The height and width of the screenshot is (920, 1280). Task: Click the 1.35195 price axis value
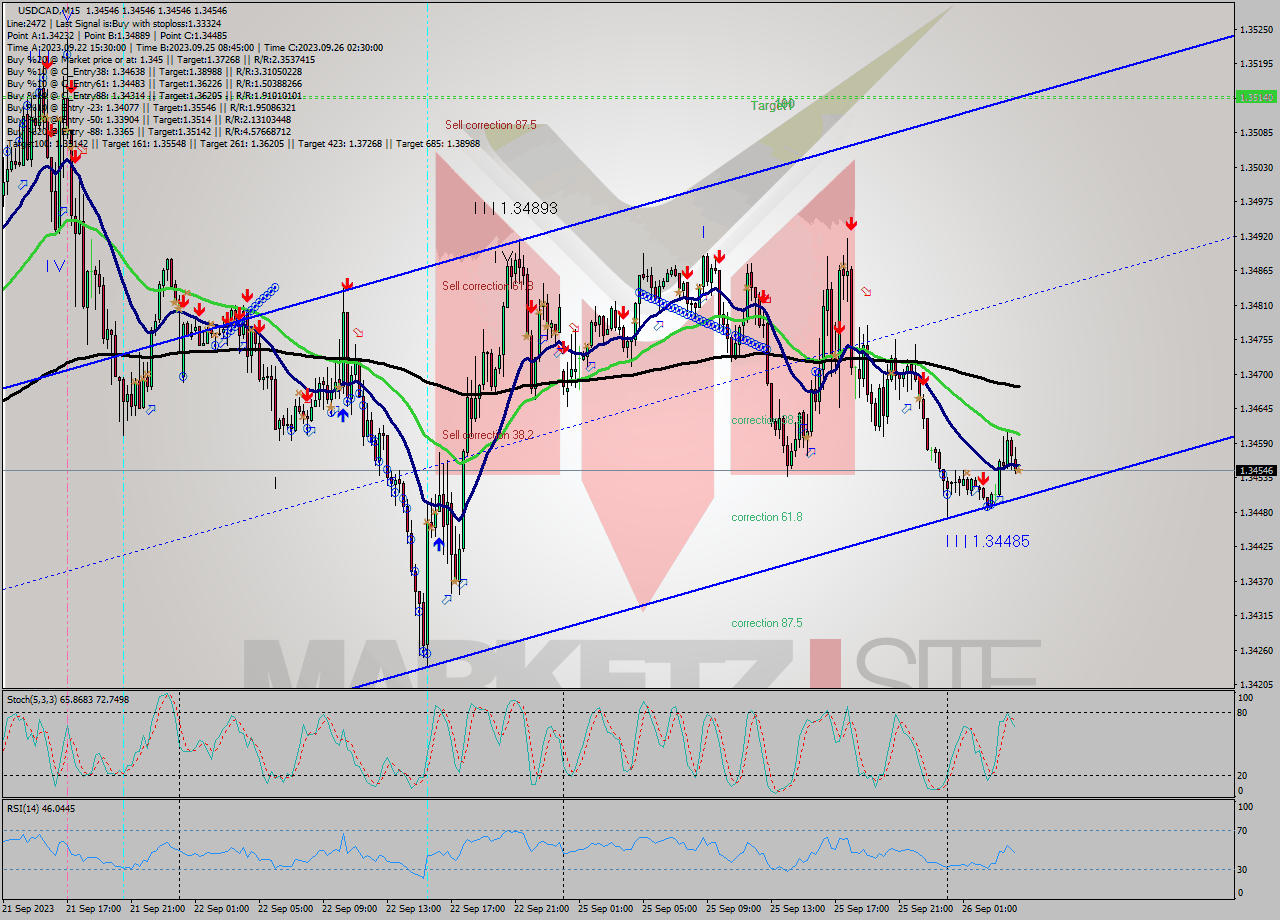(x=1255, y=63)
